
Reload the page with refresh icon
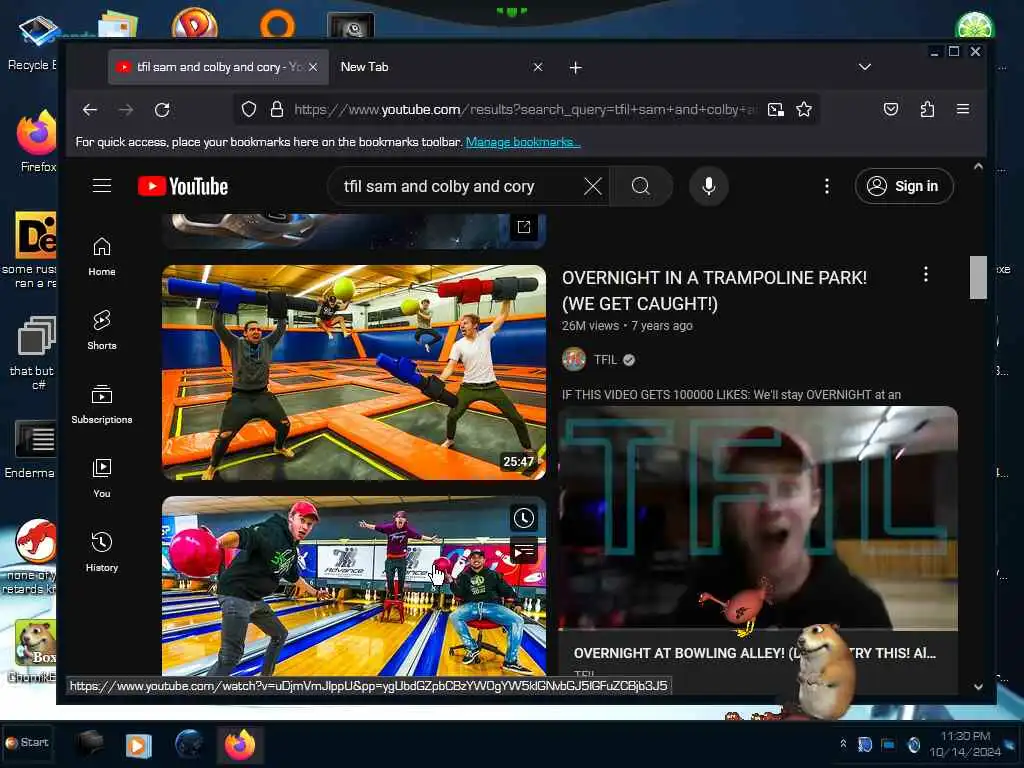162,110
